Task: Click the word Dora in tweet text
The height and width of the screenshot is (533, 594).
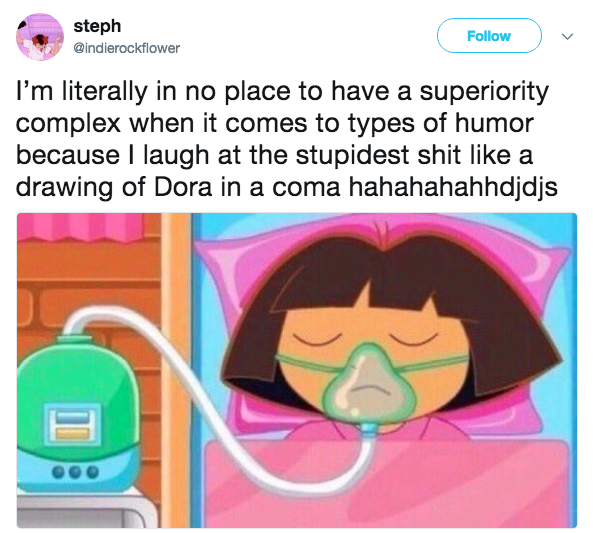Action: coord(183,187)
